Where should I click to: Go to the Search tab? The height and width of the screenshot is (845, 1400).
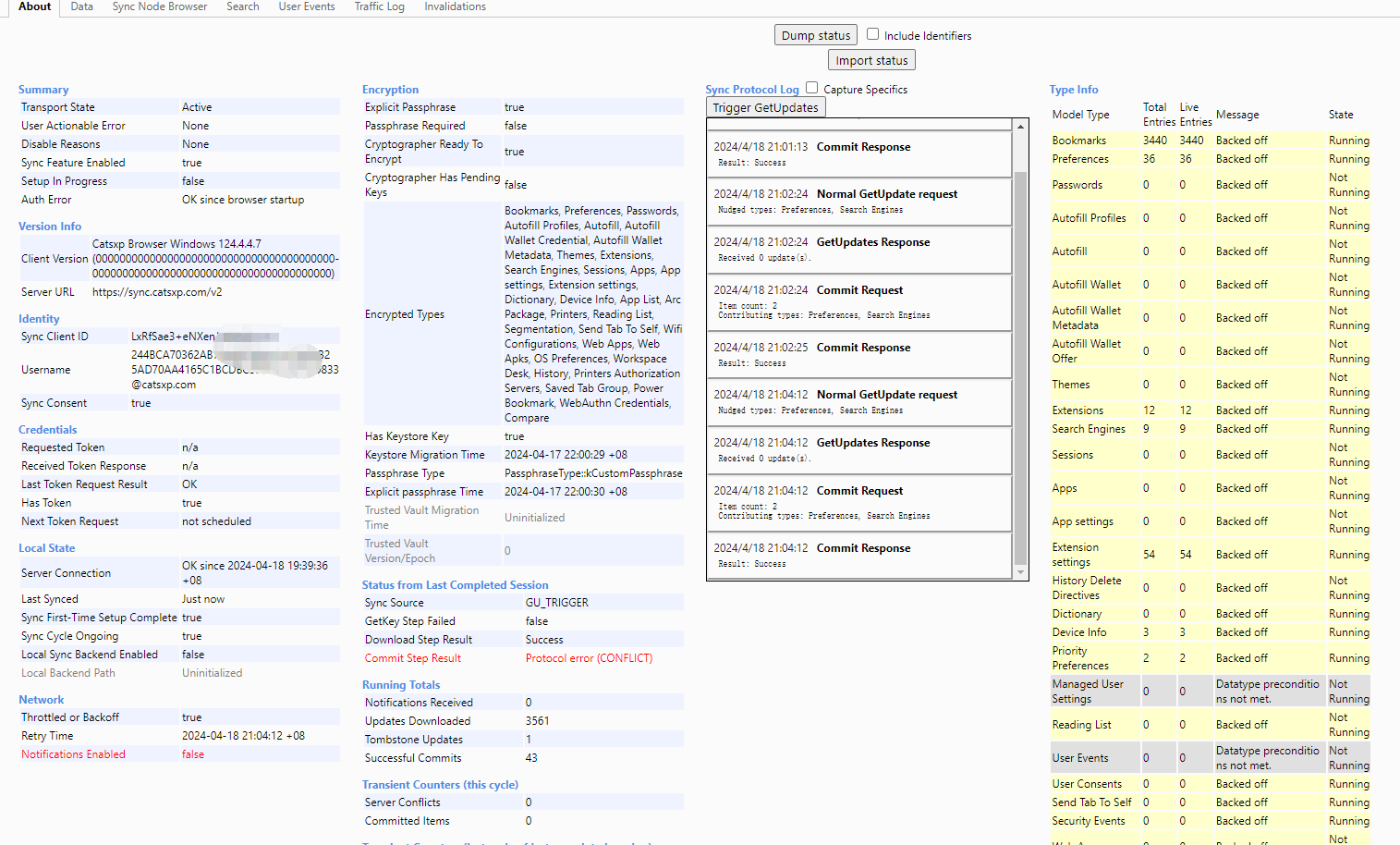[x=242, y=6]
